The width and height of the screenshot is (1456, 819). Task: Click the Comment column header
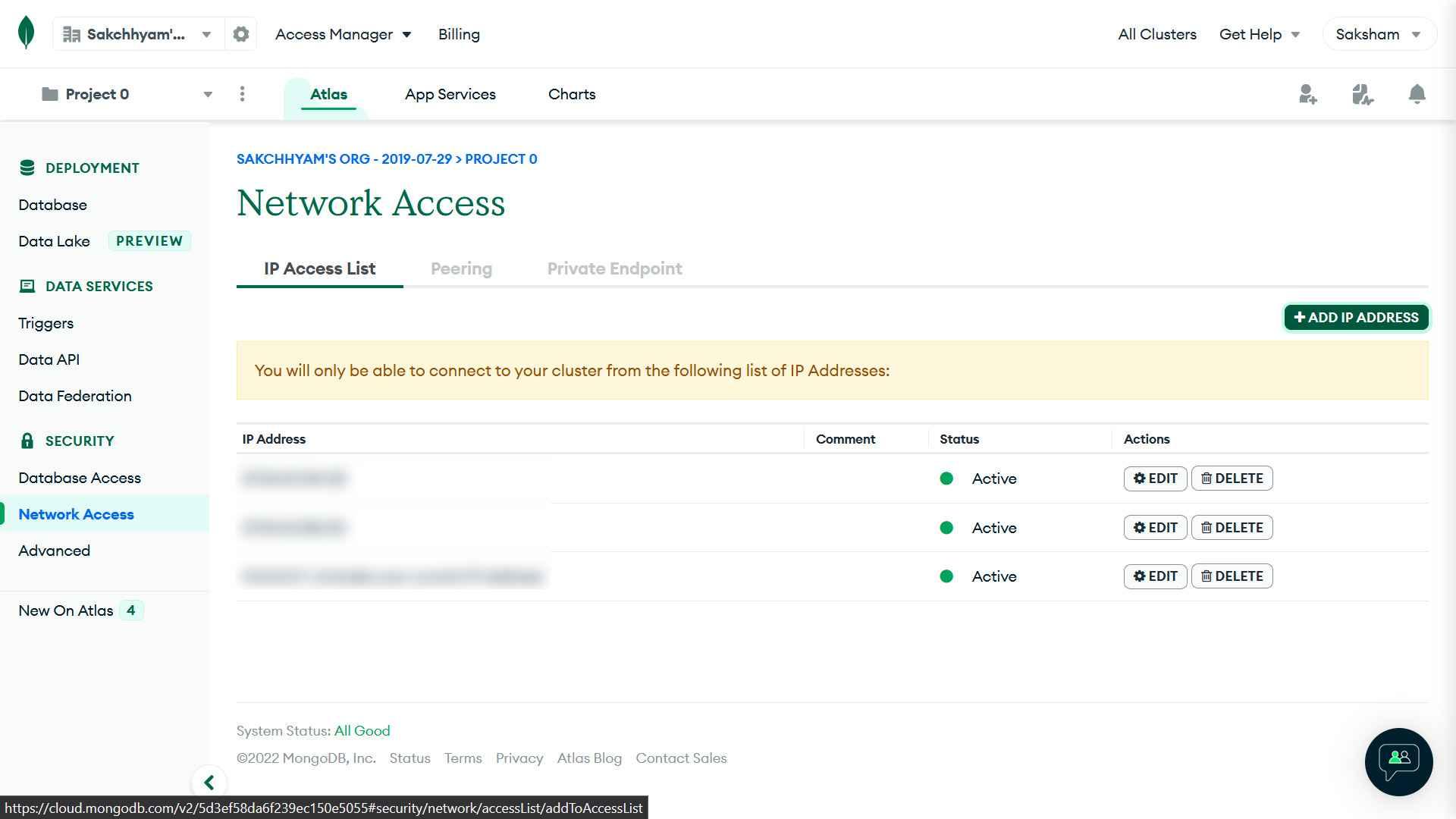[846, 439]
